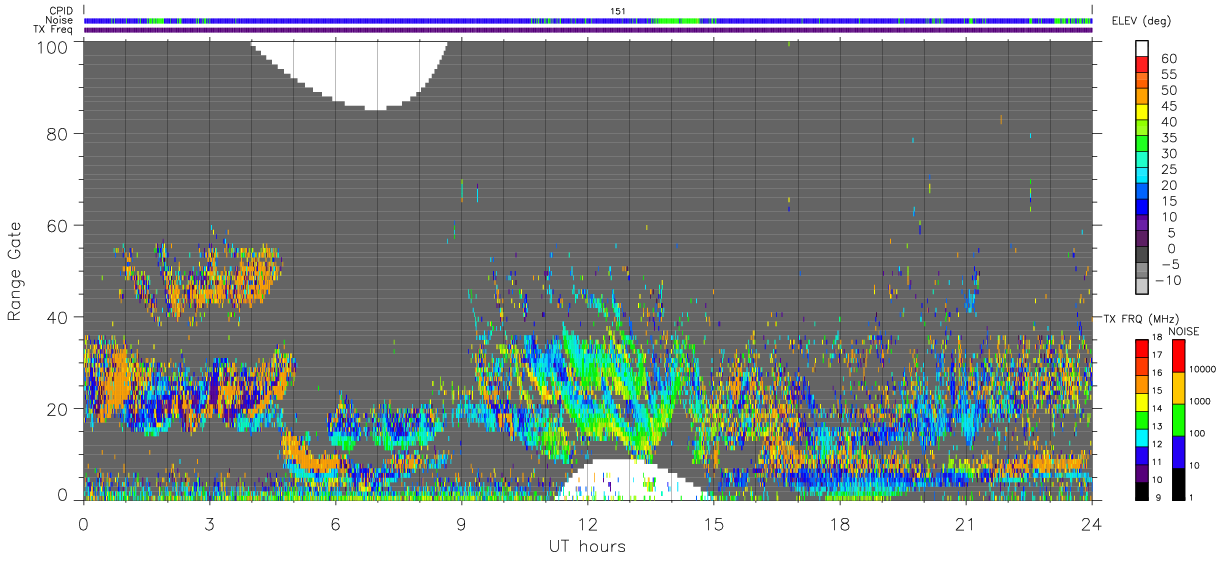Click y-axis Range Gate tick label '80'

tap(57, 134)
